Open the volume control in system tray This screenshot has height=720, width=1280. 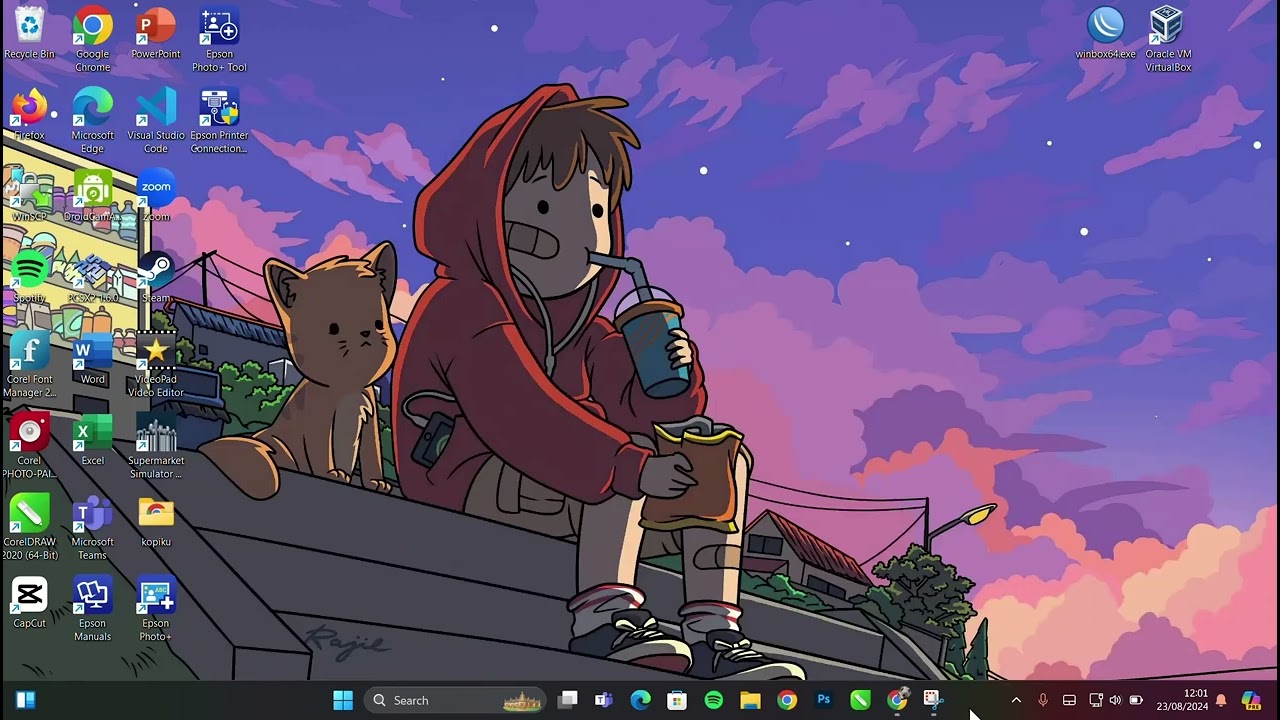click(1115, 700)
